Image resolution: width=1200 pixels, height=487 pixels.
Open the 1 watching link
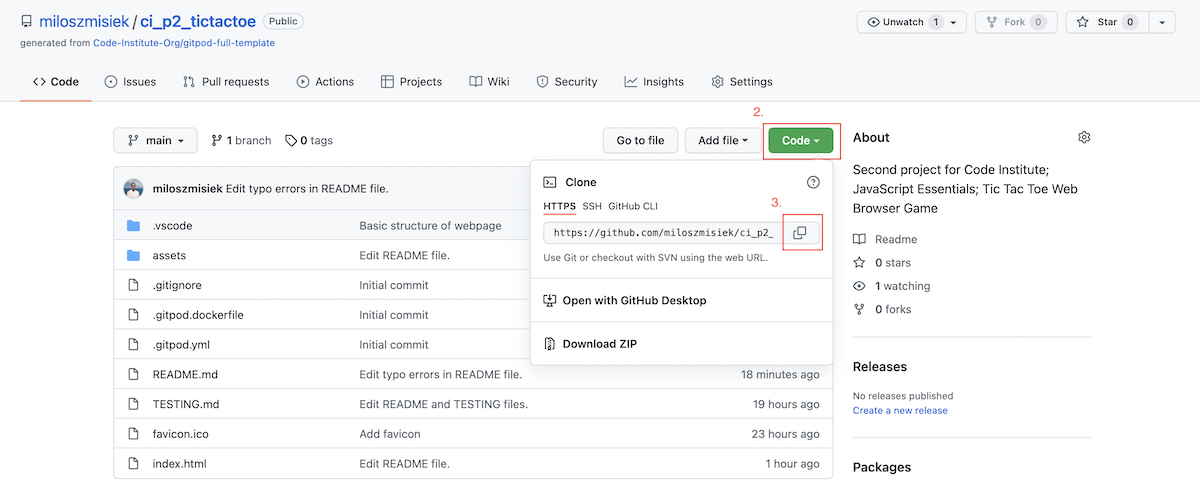[x=891, y=286]
